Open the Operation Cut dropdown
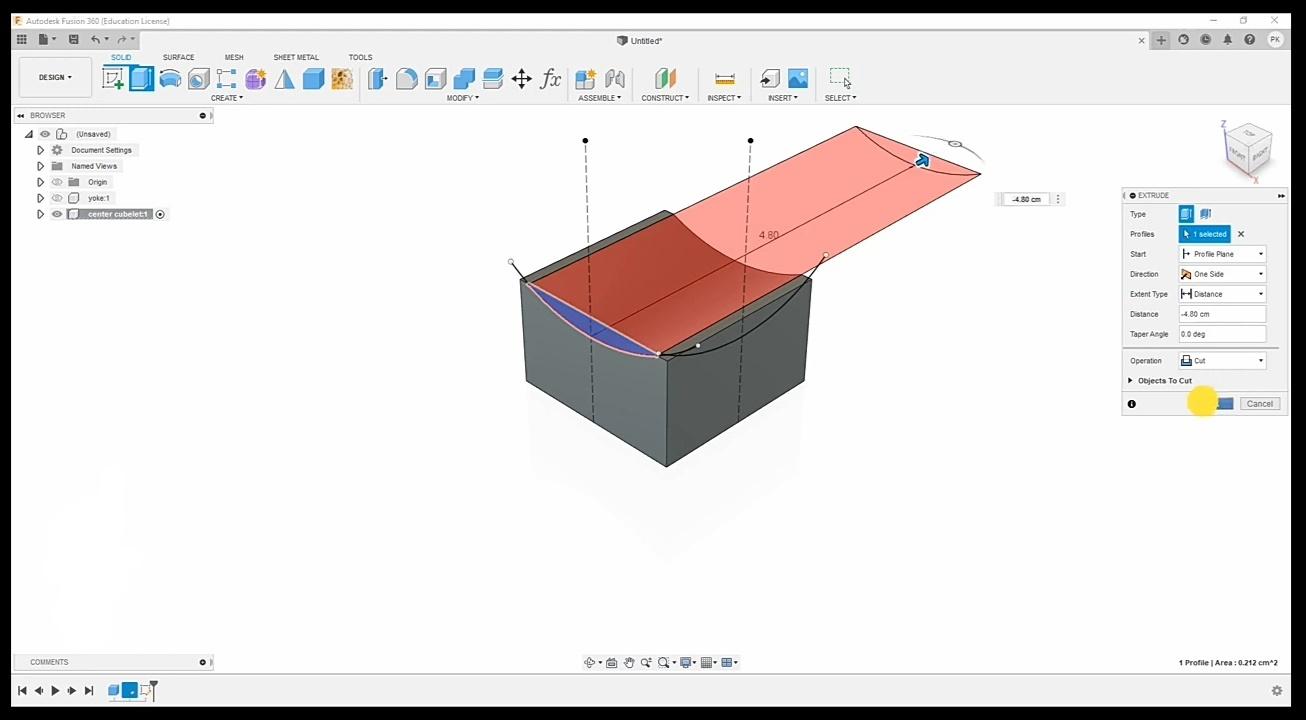This screenshot has width=1306, height=720. (1222, 361)
